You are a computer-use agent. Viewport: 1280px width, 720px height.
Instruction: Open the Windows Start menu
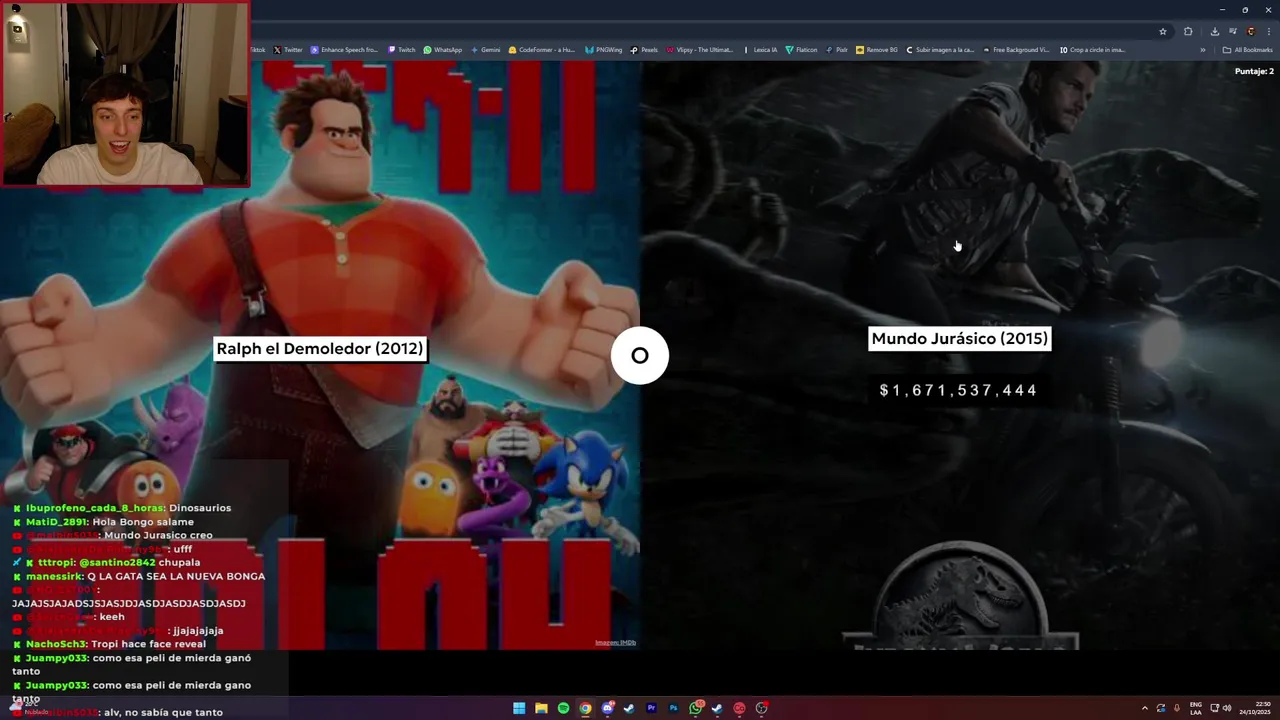[x=519, y=708]
